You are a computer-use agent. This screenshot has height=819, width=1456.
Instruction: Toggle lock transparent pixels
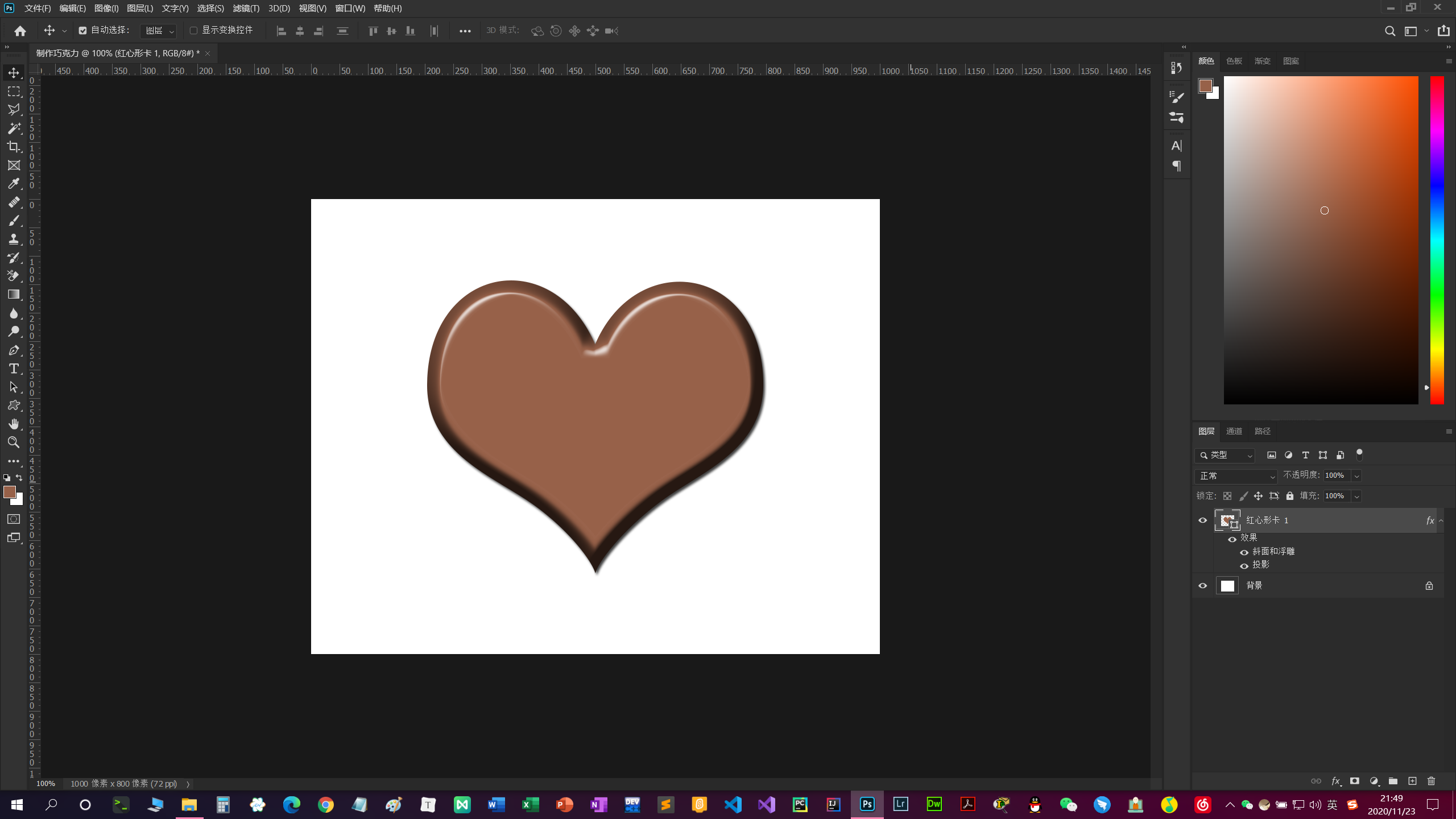(x=1227, y=496)
